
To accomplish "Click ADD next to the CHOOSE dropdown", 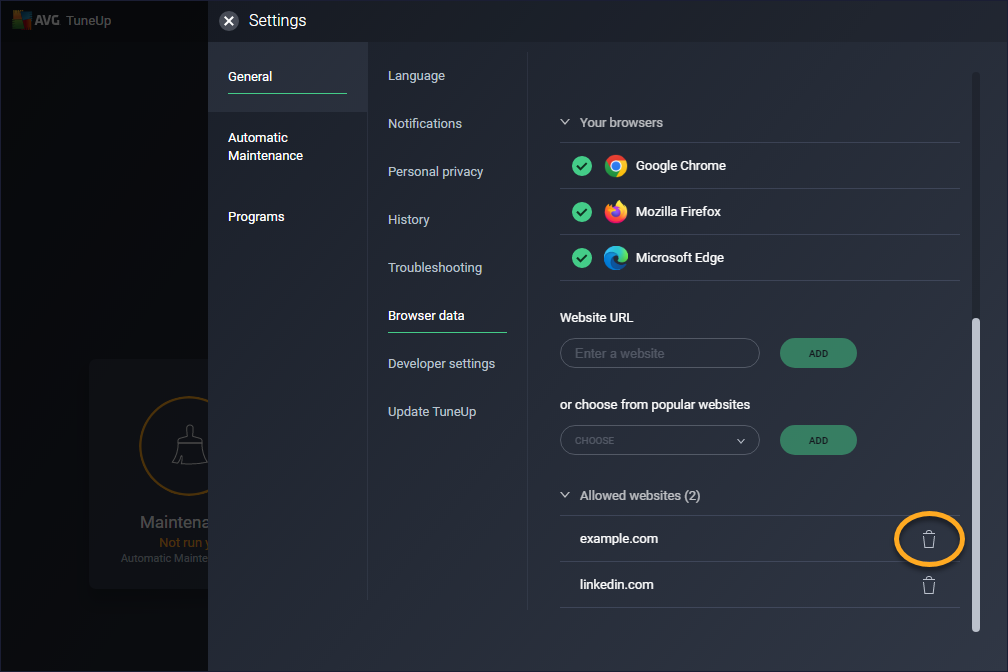I will point(818,440).
